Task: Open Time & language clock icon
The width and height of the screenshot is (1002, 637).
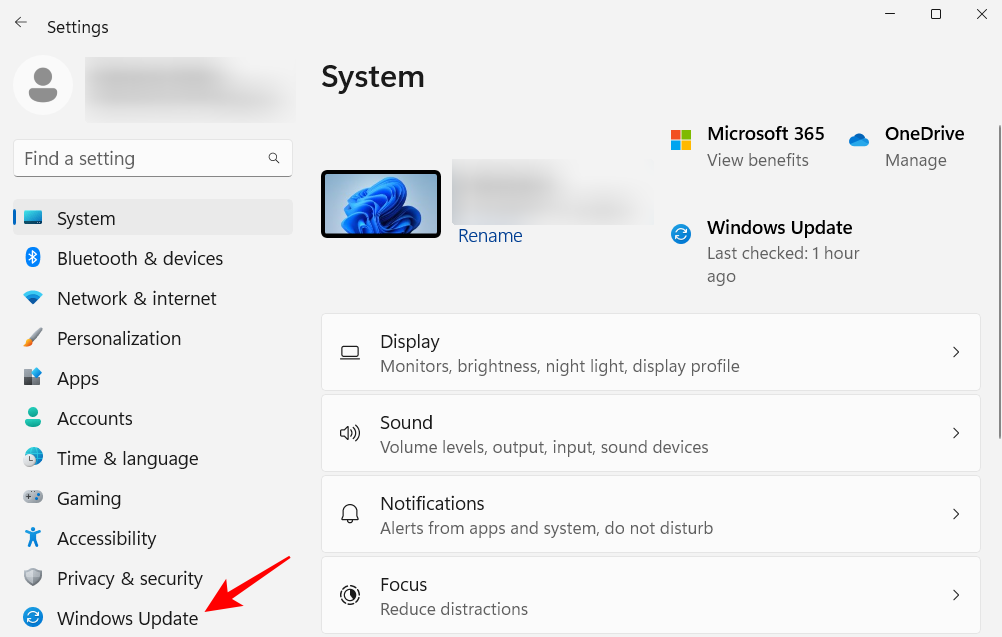Action: tap(34, 458)
